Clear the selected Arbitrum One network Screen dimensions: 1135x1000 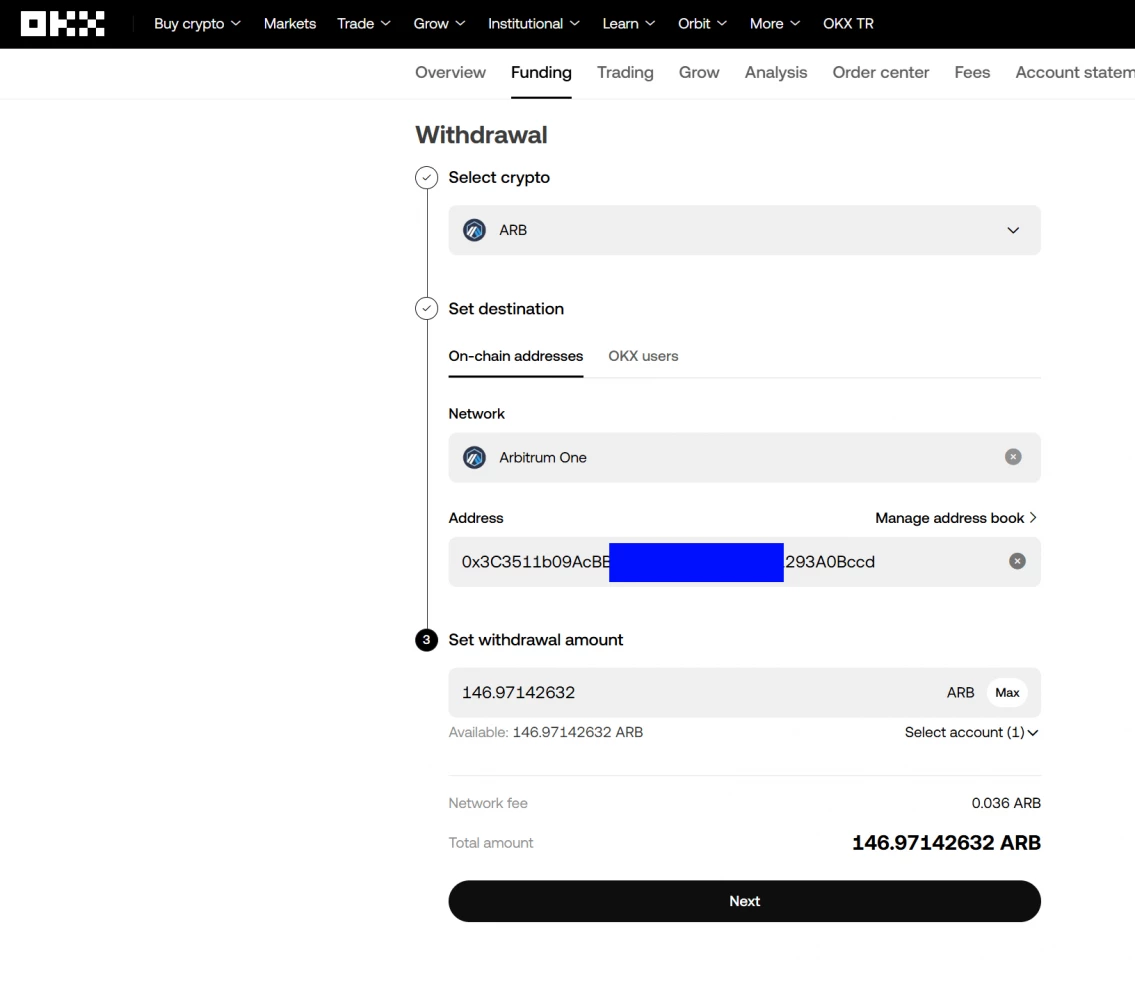[1013, 457]
